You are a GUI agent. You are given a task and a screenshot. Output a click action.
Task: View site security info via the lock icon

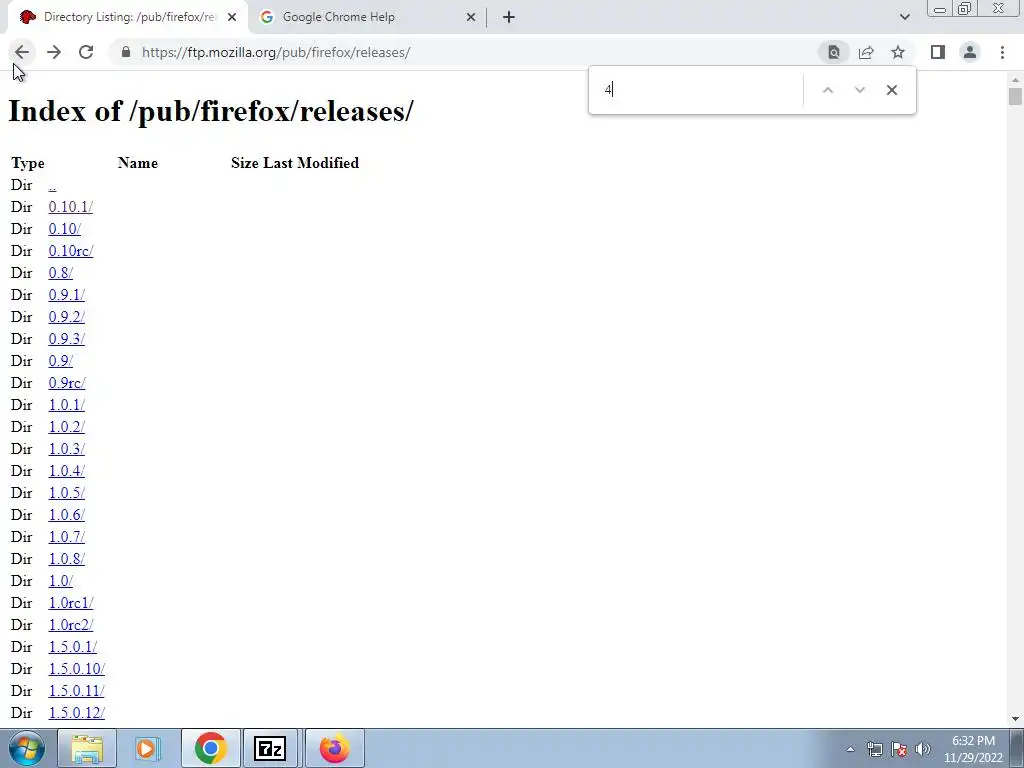126,52
